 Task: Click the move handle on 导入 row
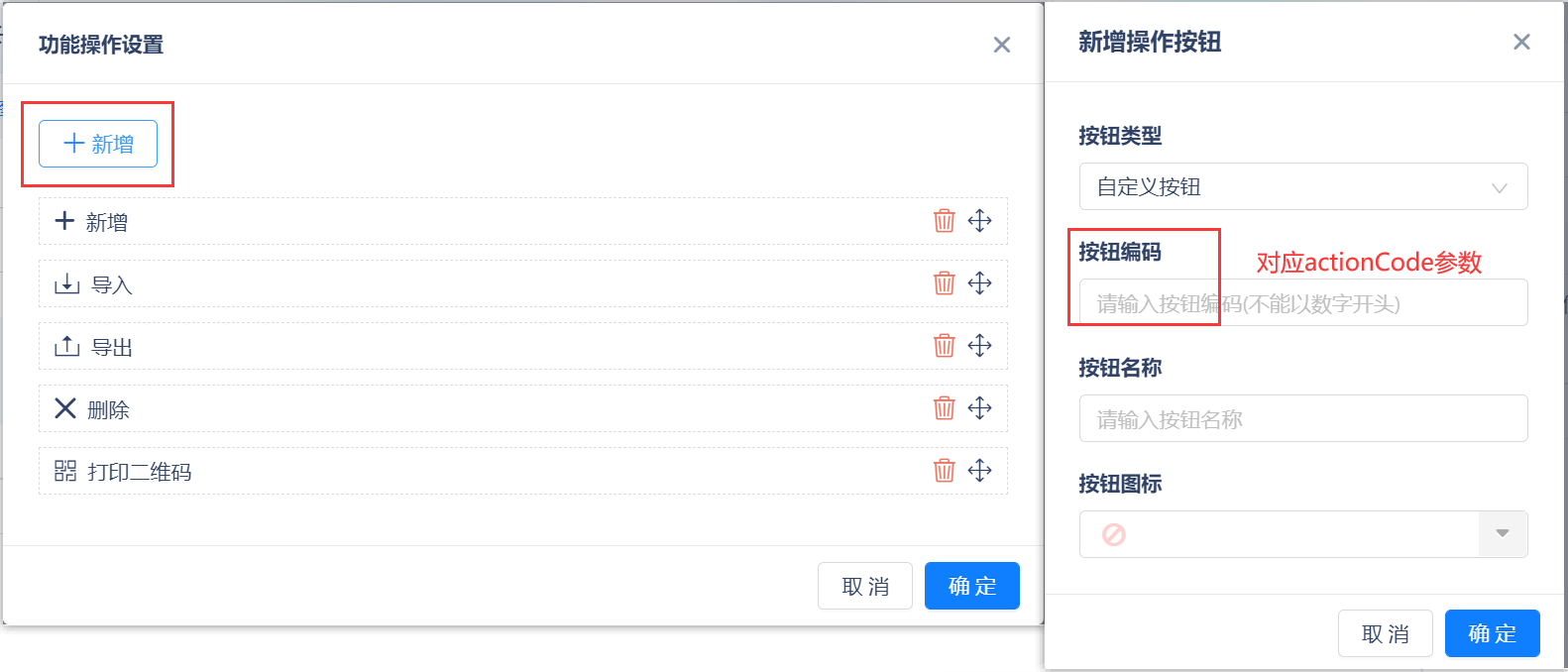[979, 283]
